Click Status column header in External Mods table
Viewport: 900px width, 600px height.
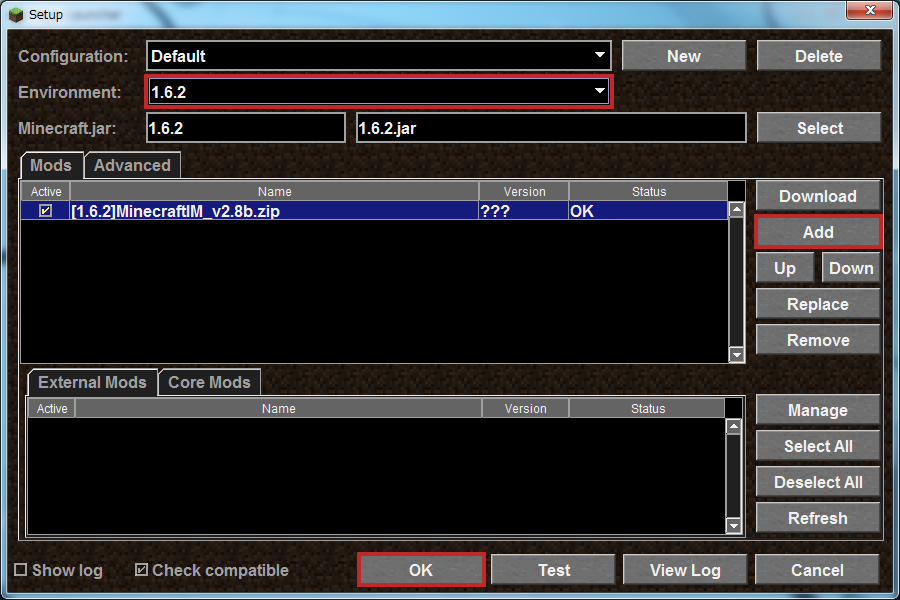(647, 408)
